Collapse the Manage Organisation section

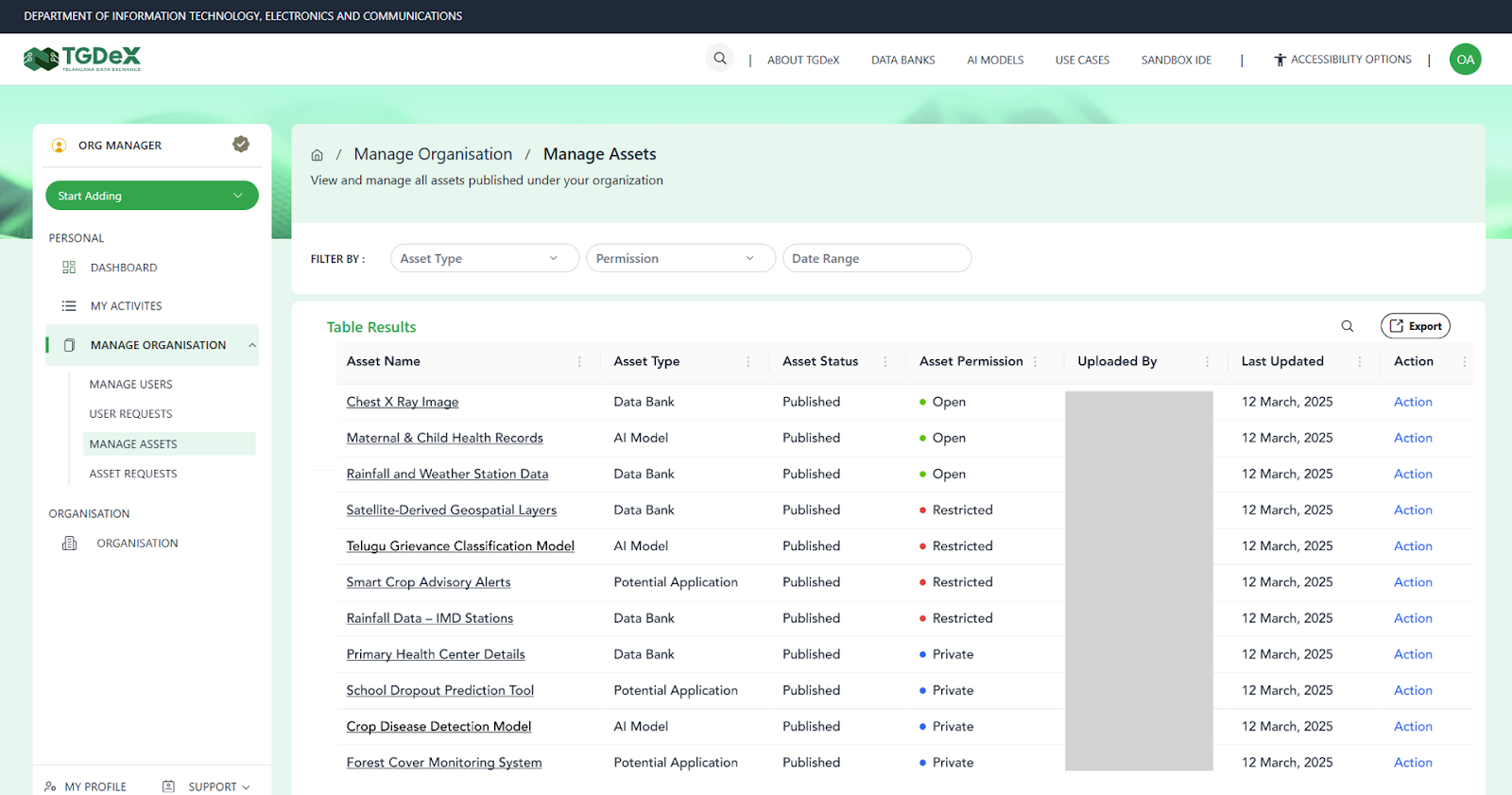(x=252, y=345)
